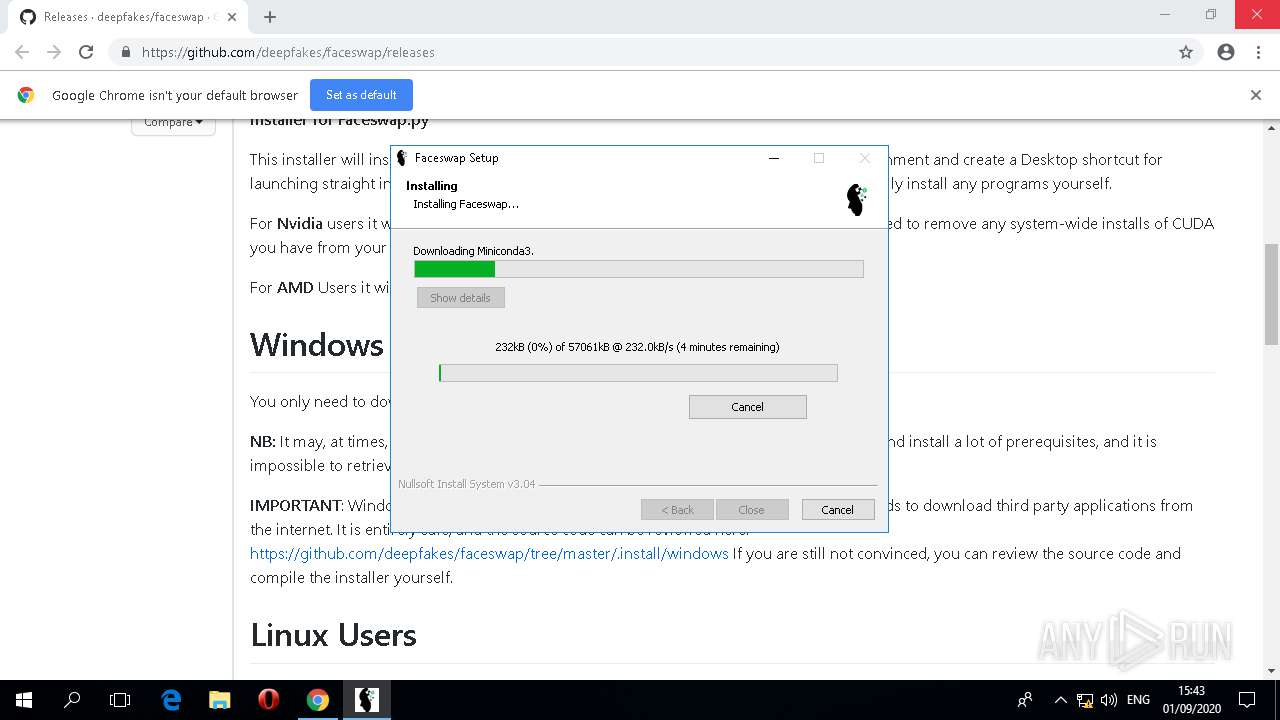
Task: Open the faceswap install/windows source link
Action: (489, 553)
